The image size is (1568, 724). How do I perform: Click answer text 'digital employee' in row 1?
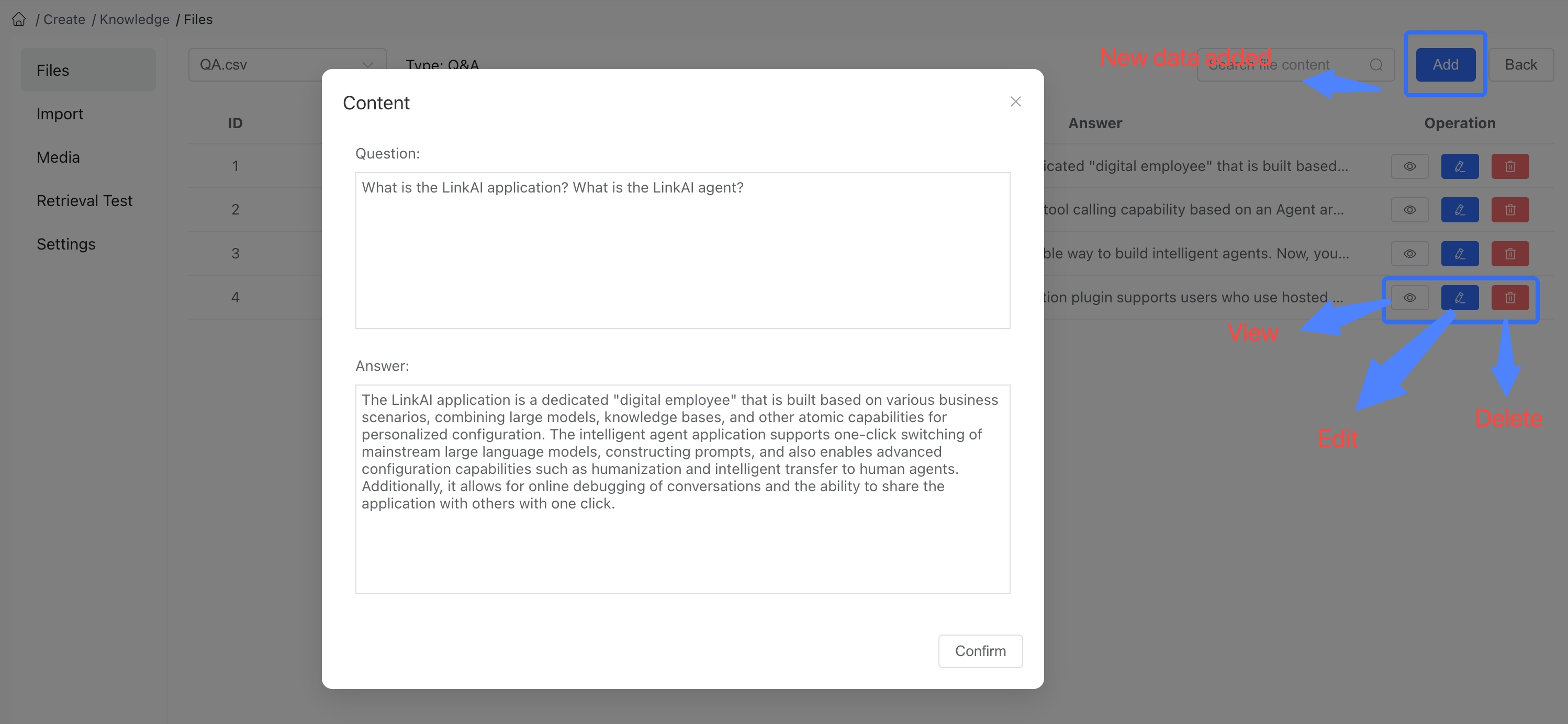click(x=1195, y=166)
